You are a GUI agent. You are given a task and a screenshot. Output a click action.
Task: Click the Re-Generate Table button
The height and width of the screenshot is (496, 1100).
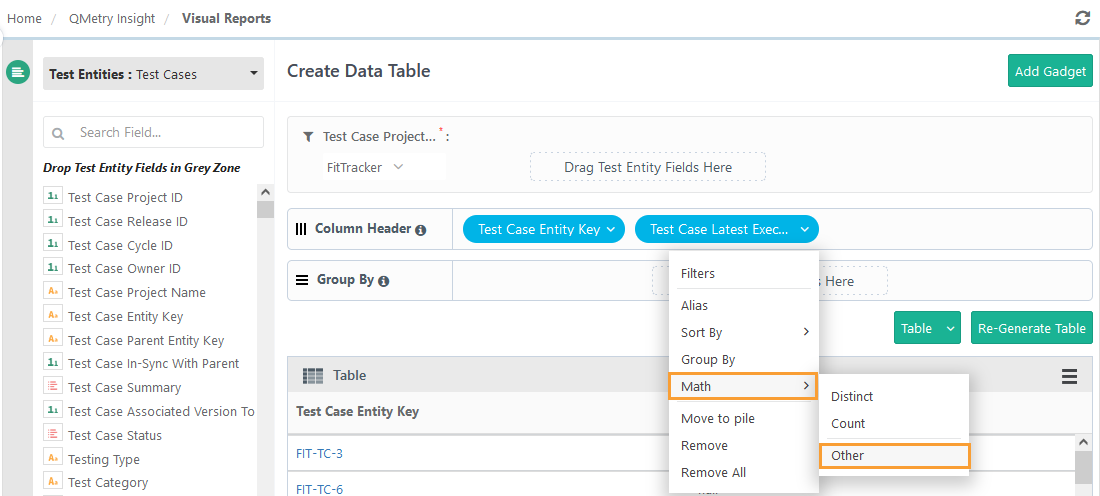[1031, 328]
